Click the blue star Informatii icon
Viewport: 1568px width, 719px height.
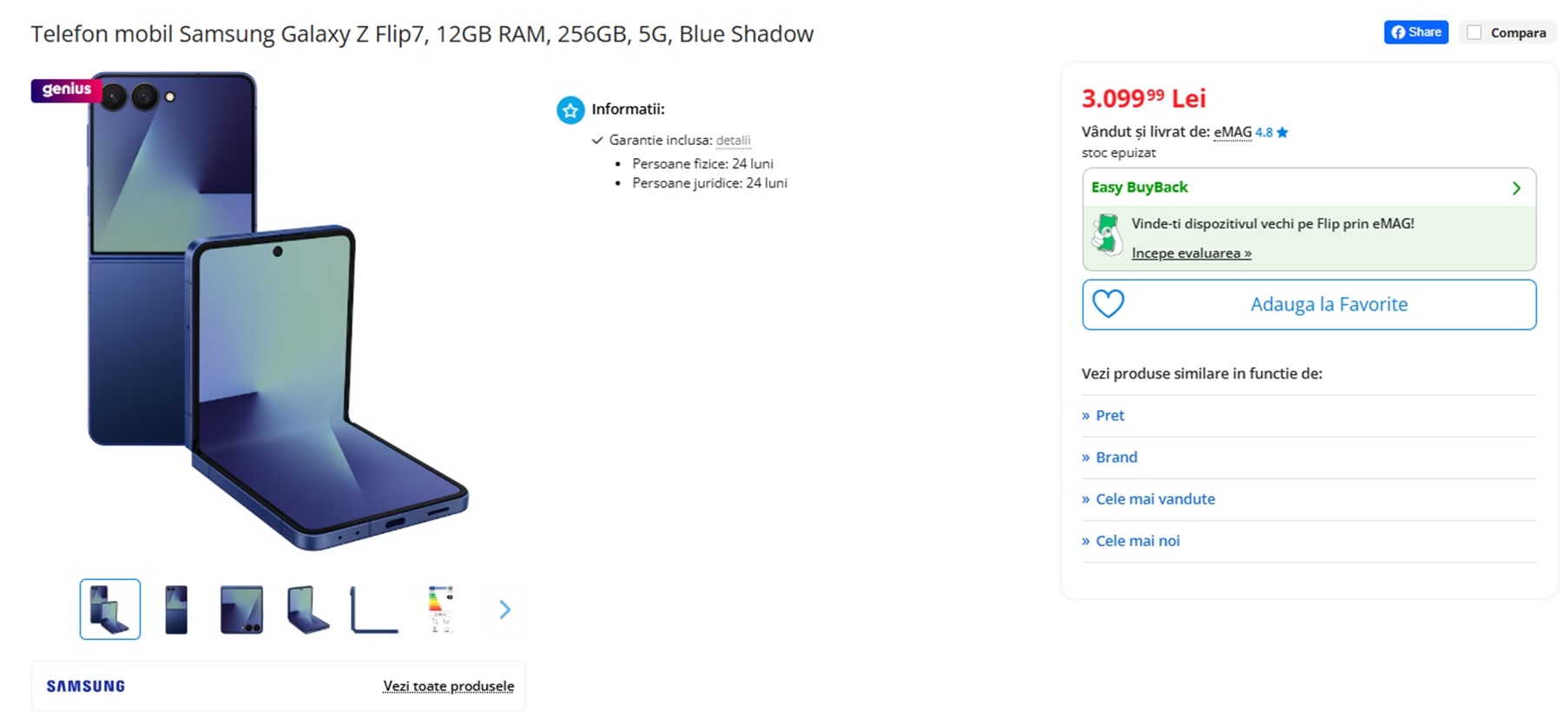pyautogui.click(x=570, y=110)
